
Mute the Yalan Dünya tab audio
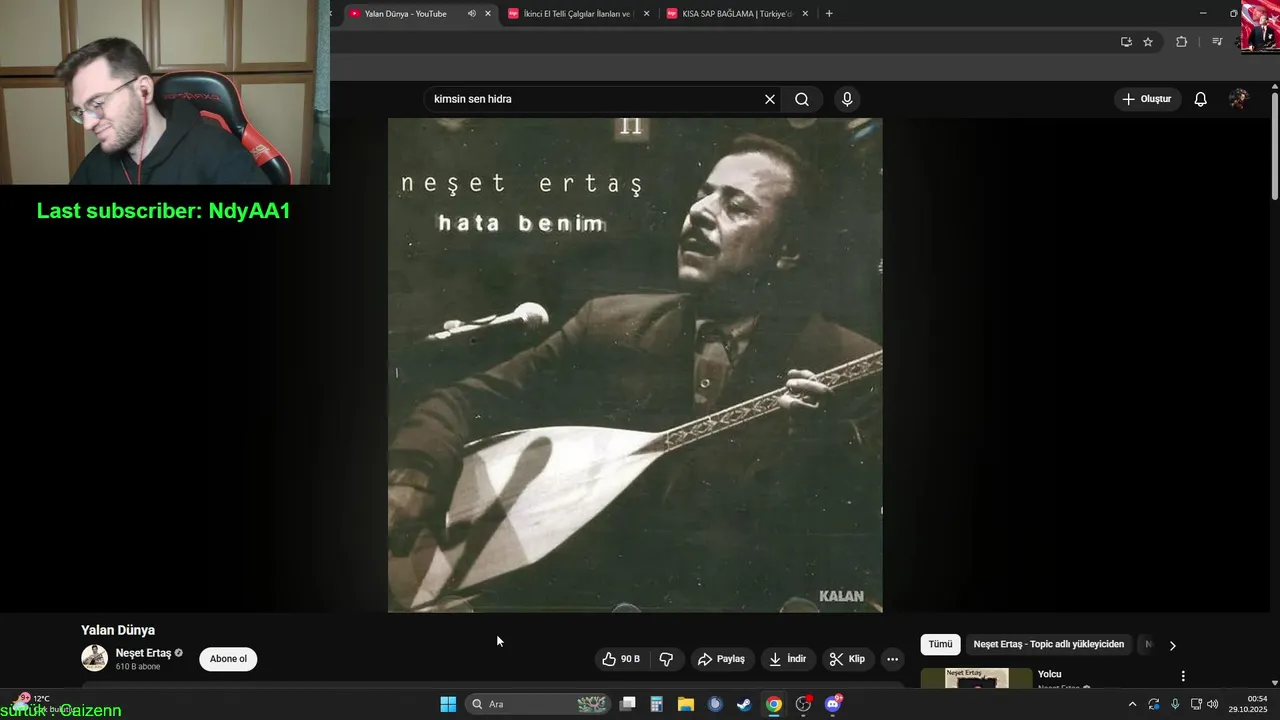point(471,14)
